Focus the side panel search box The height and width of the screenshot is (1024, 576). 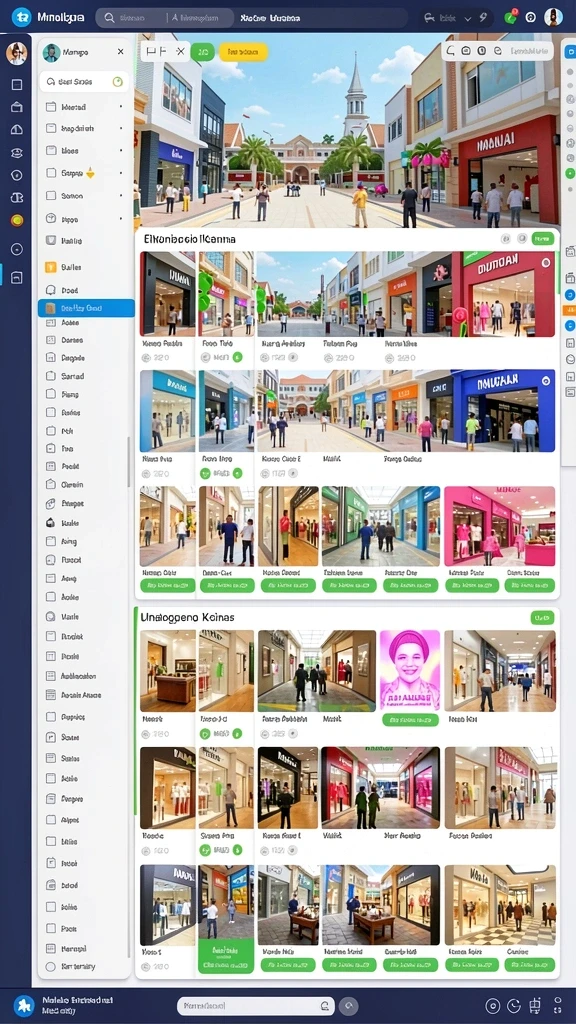tap(84, 82)
